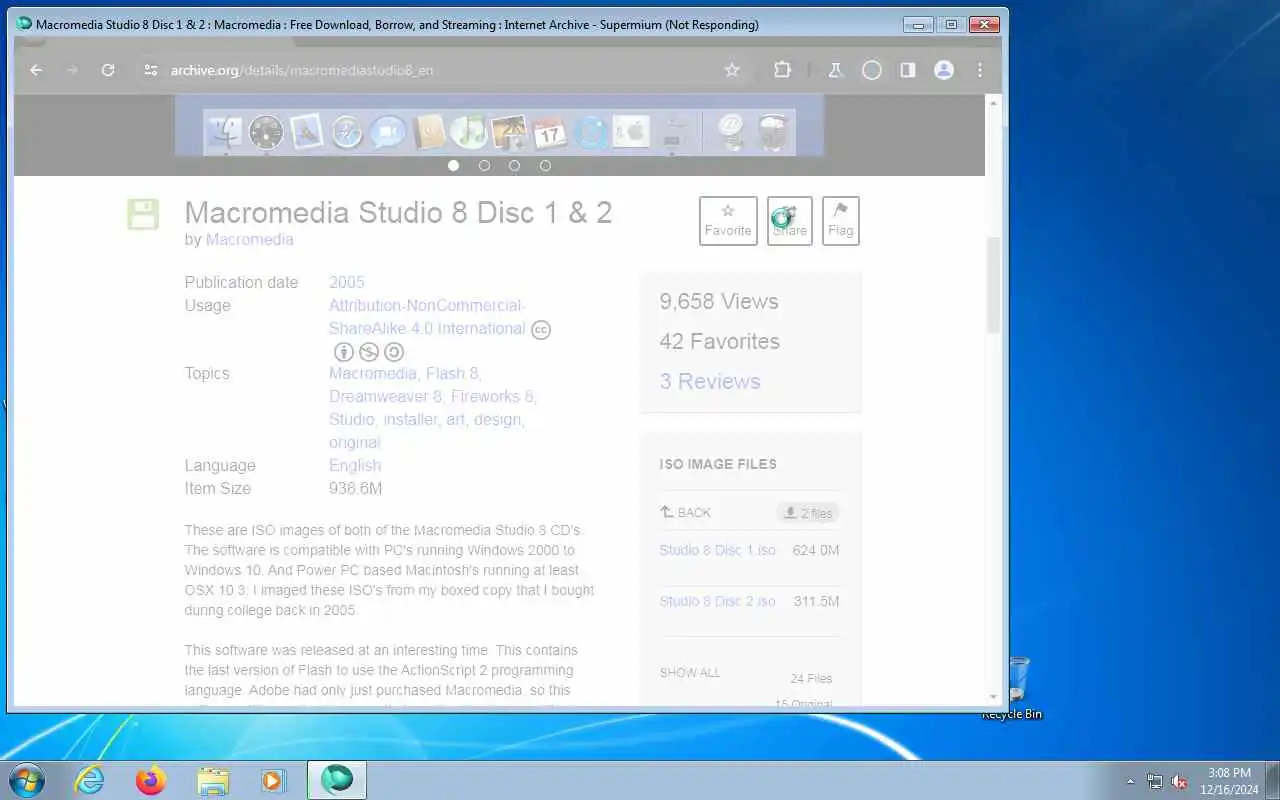The height and width of the screenshot is (800, 1280).
Task: Select the fourth carousel dot
Action: pyautogui.click(x=545, y=165)
